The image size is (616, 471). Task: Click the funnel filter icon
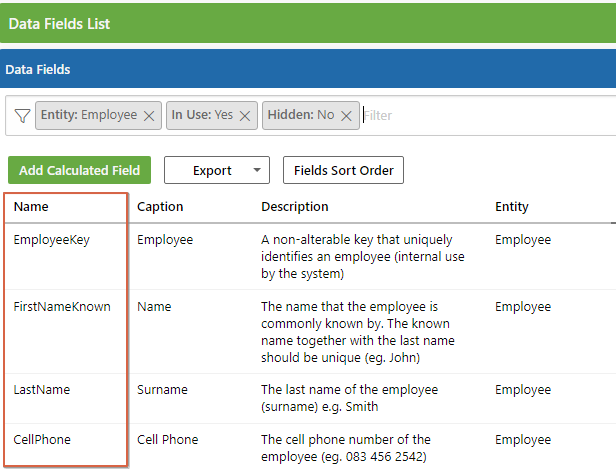(x=22, y=115)
